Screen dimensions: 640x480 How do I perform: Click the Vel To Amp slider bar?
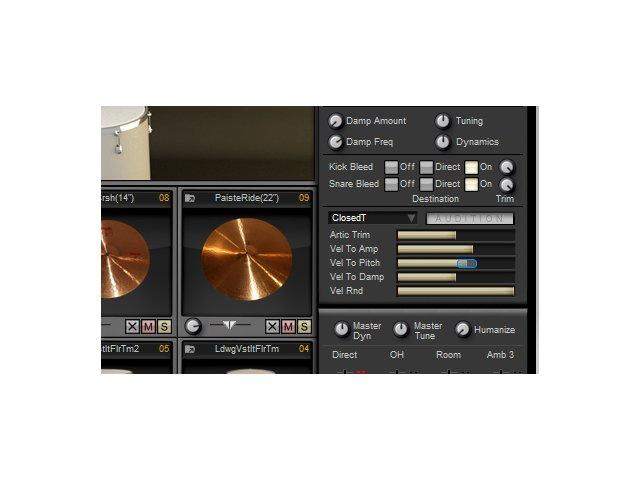[456, 249]
